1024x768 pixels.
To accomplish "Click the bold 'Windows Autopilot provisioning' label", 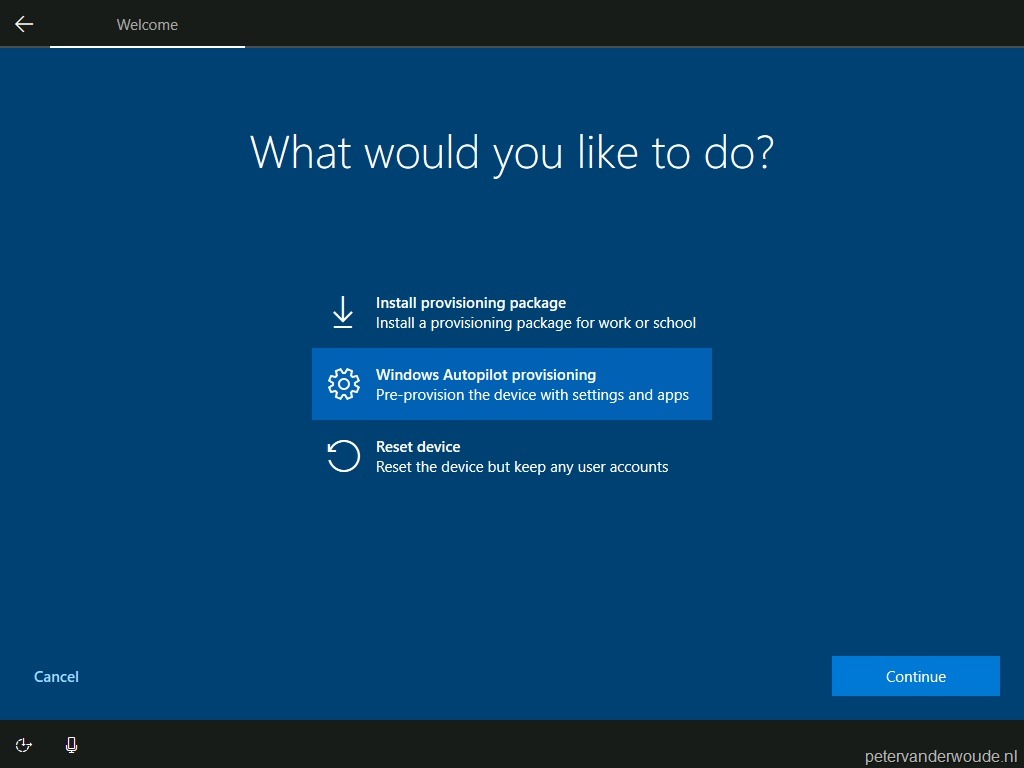I will (x=486, y=374).
